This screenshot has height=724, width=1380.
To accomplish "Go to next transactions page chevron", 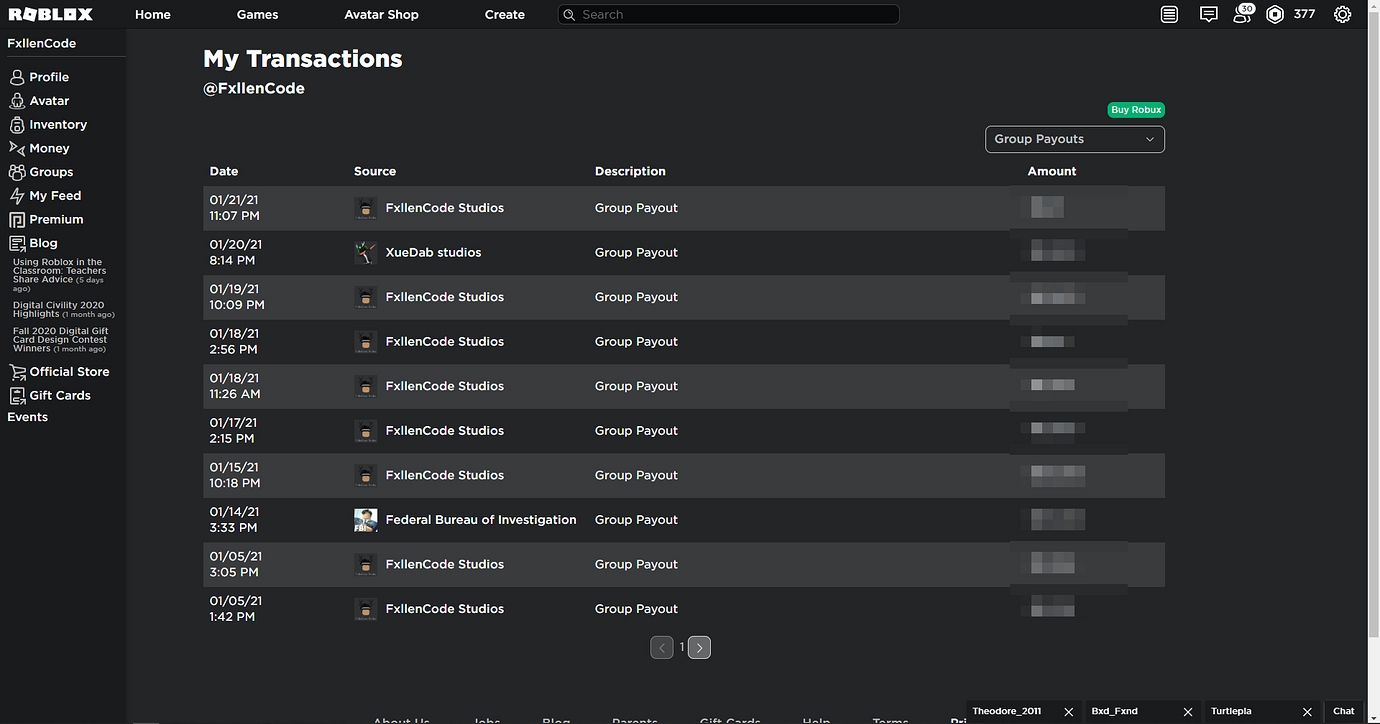I will click(699, 647).
